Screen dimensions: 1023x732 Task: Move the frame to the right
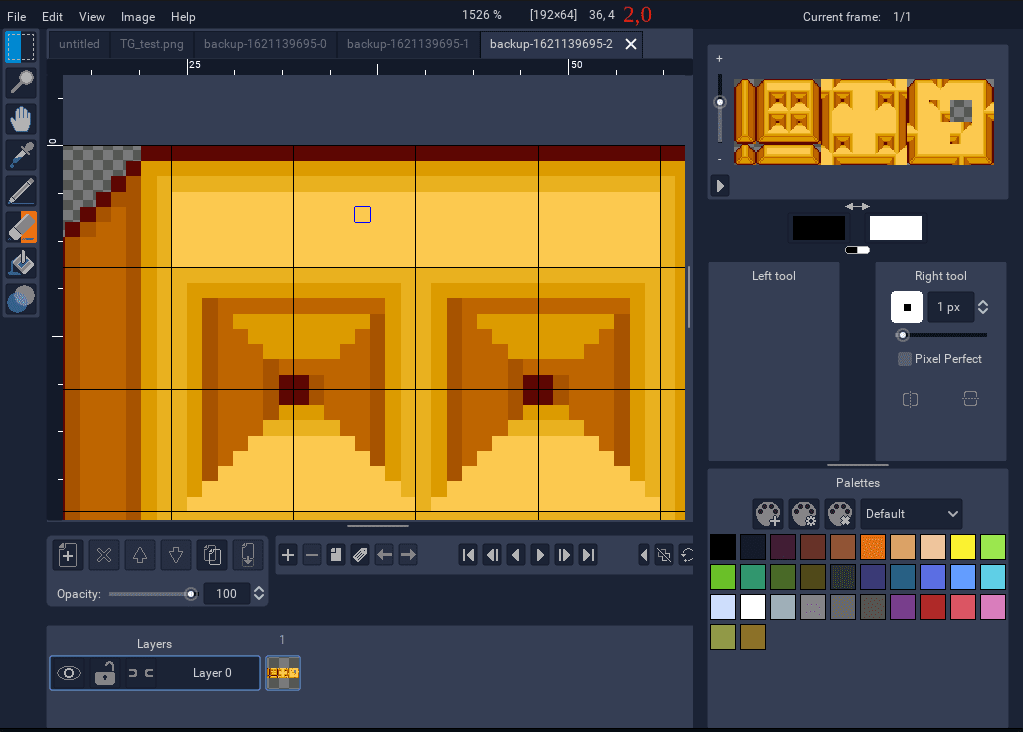[x=408, y=555]
